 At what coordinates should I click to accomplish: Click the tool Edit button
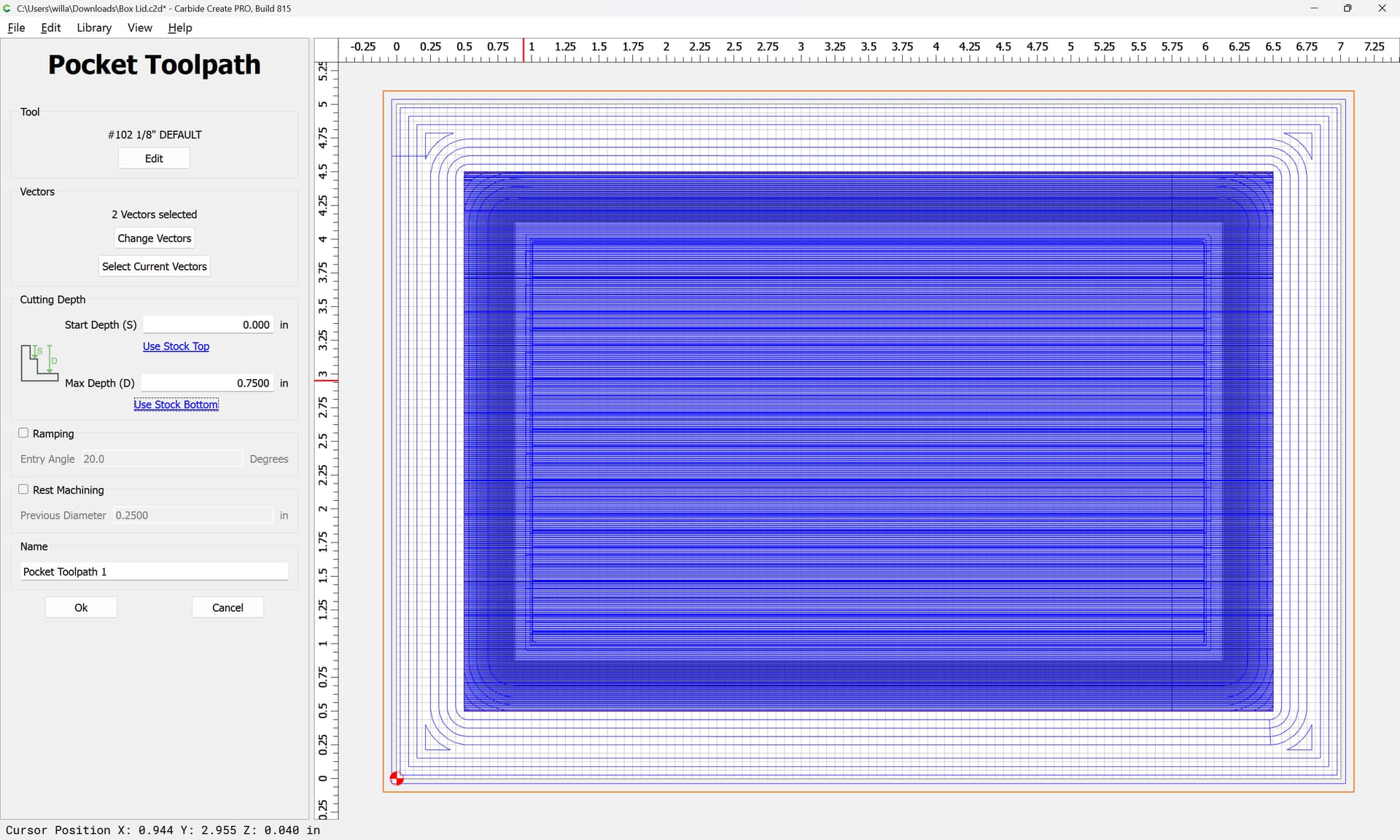(154, 158)
